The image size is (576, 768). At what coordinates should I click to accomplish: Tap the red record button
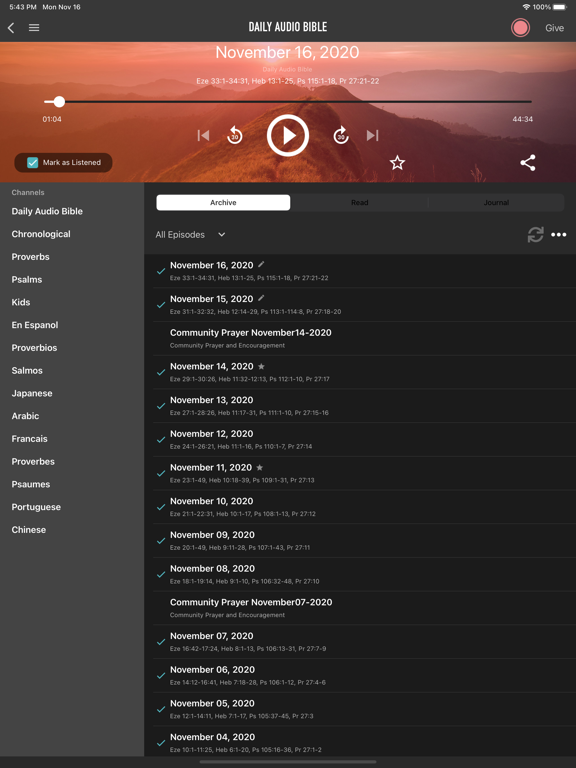520,28
